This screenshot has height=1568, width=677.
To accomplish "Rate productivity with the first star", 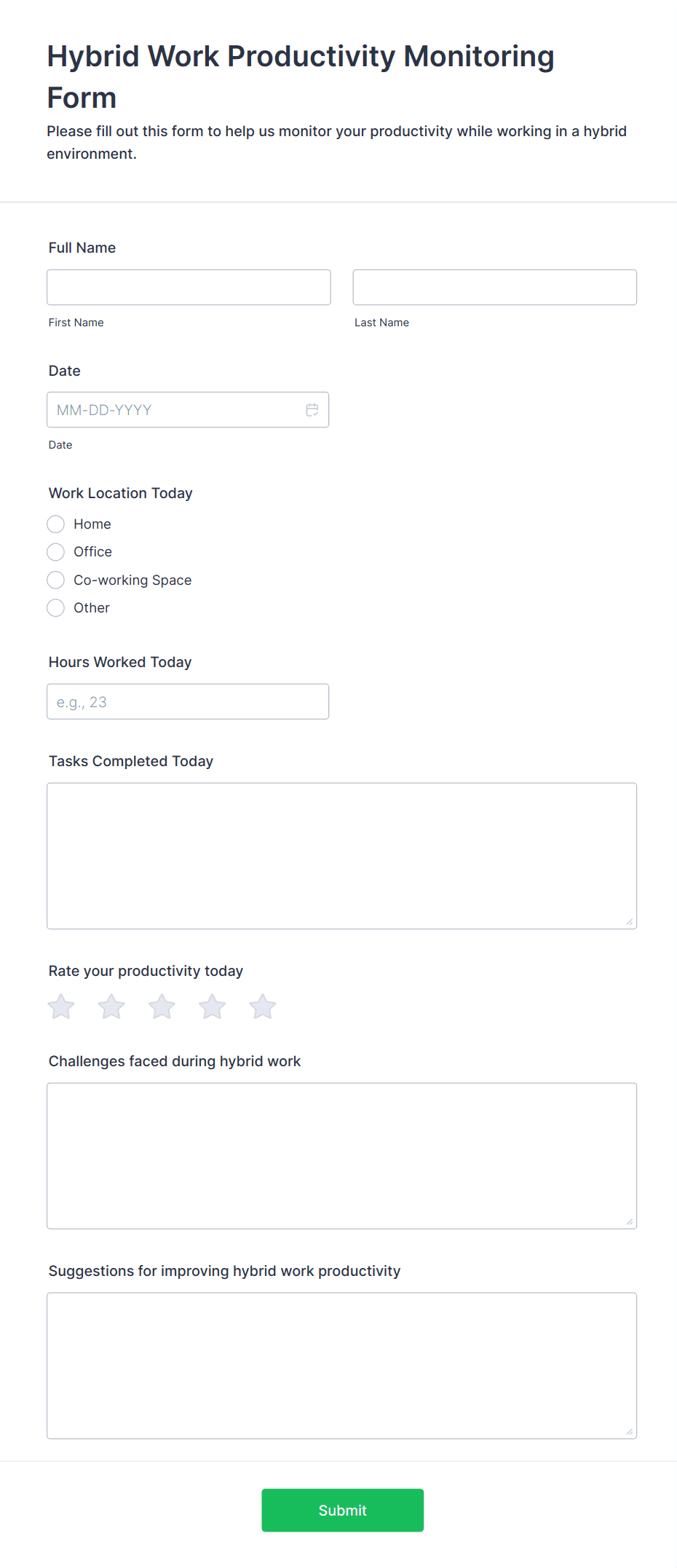I will point(61,1006).
